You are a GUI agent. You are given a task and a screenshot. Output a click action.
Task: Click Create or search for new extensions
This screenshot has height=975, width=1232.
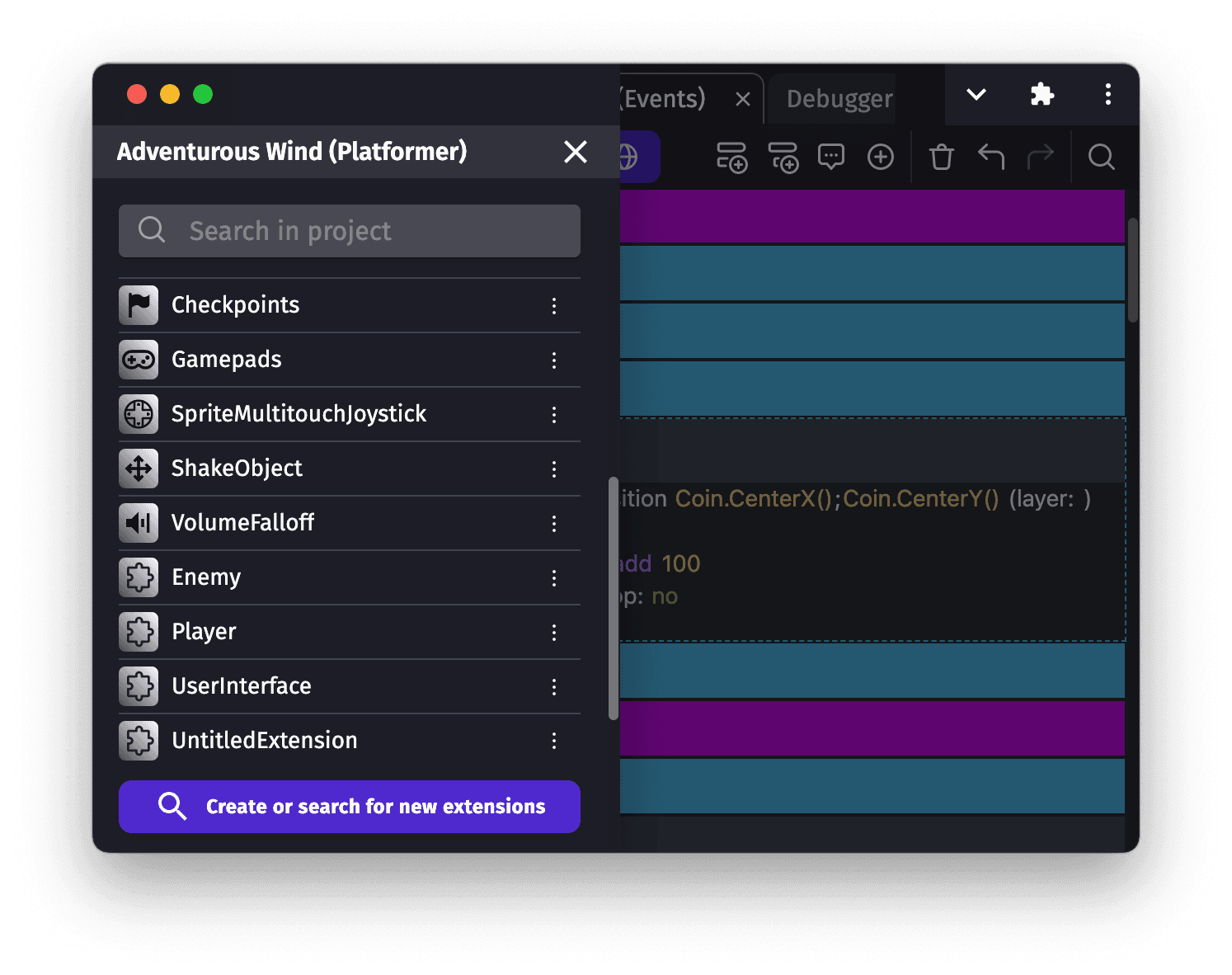pyautogui.click(x=350, y=806)
